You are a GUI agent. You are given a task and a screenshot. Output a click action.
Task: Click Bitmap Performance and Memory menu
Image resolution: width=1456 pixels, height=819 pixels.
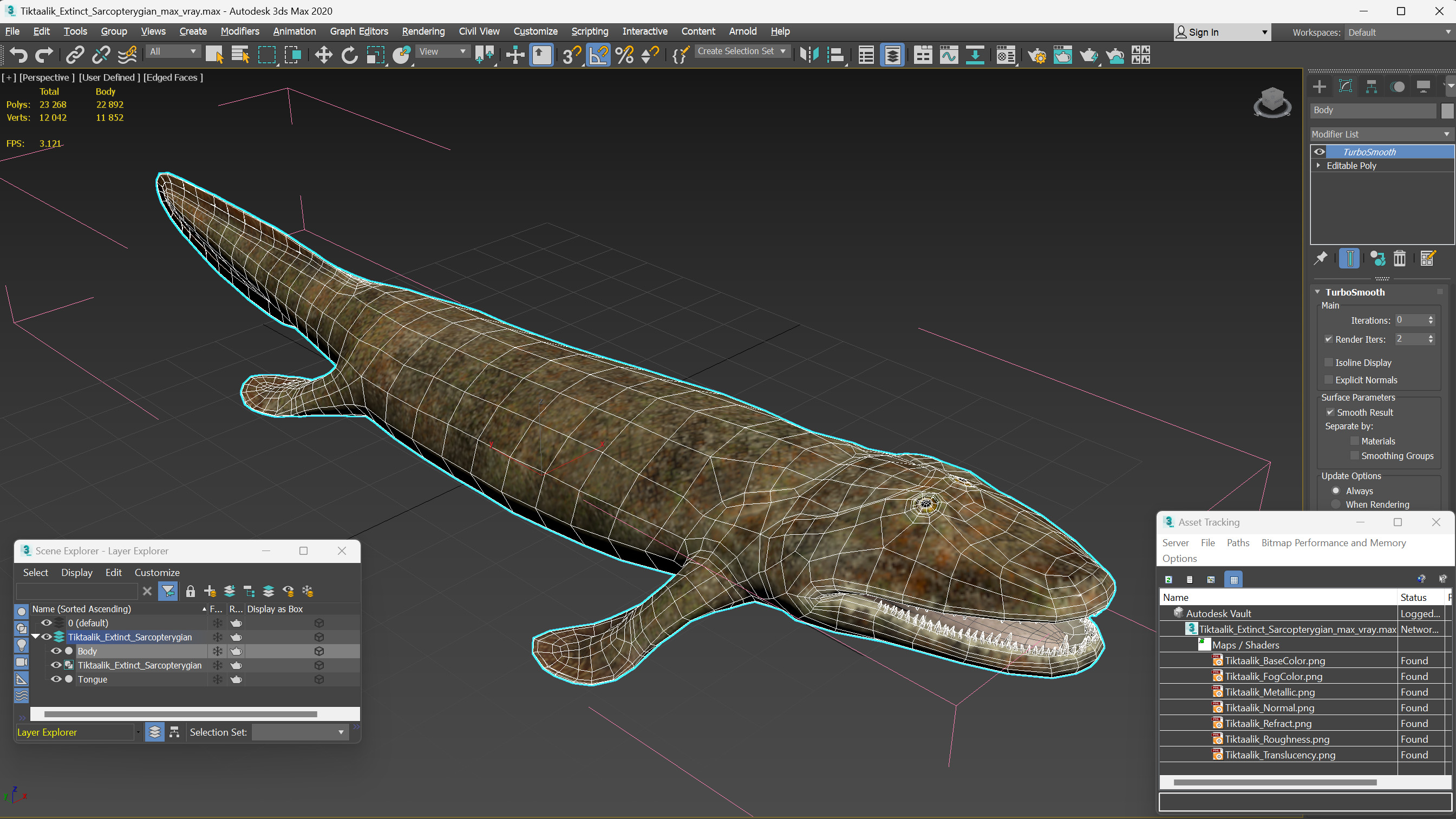1333,542
